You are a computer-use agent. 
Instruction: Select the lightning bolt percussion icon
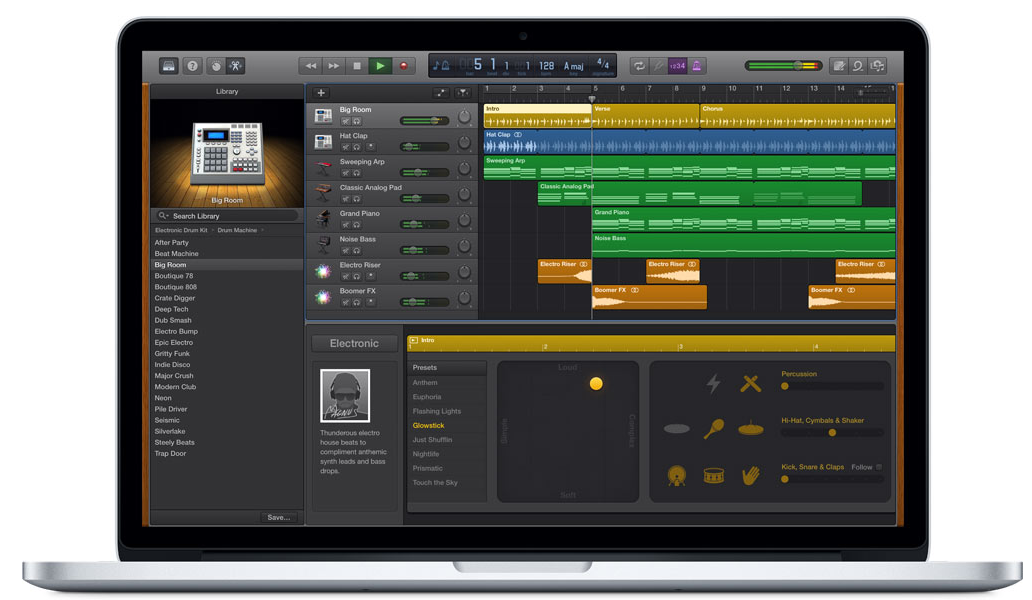713,384
